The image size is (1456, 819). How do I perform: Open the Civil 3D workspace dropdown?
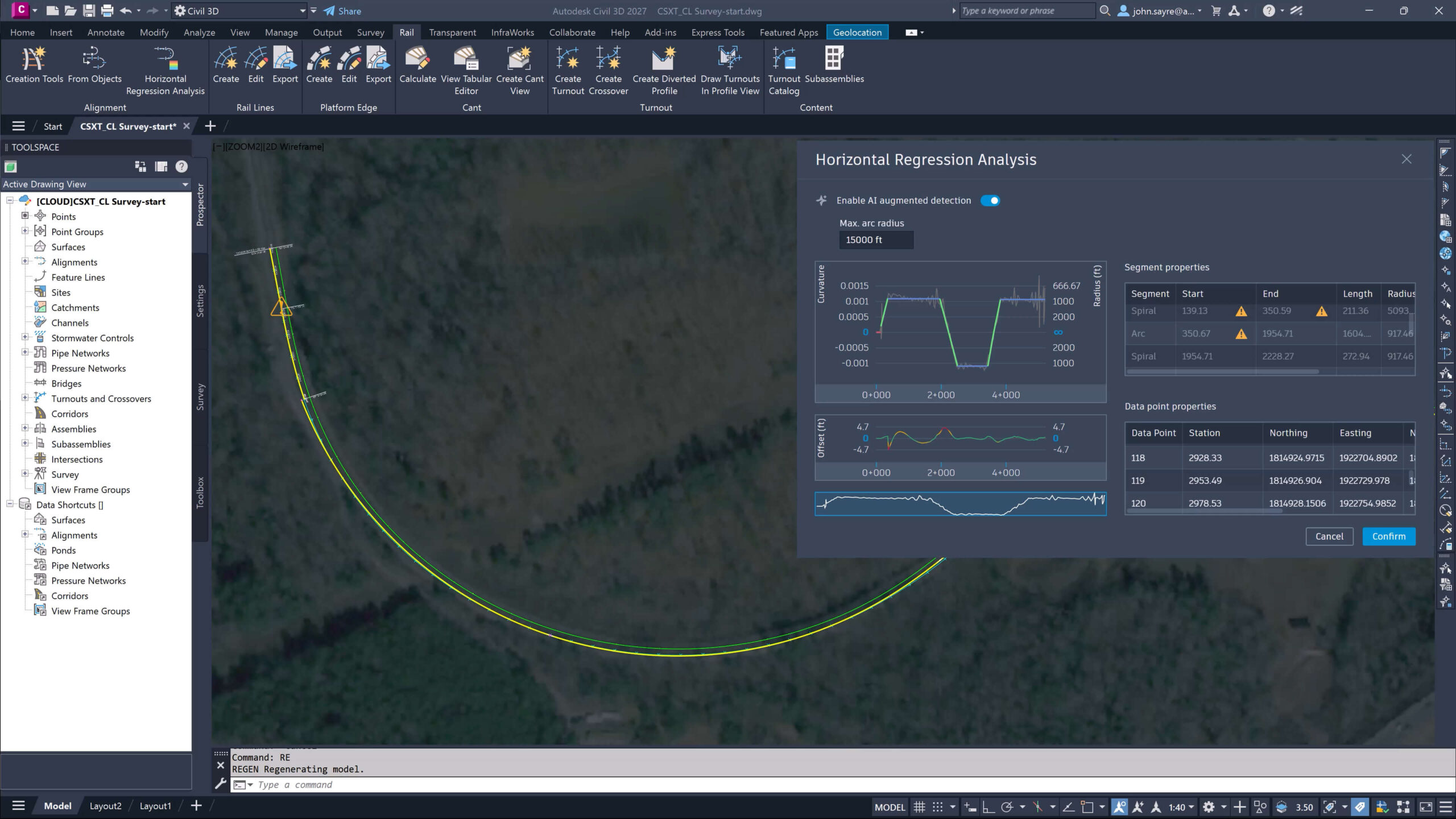(240, 11)
